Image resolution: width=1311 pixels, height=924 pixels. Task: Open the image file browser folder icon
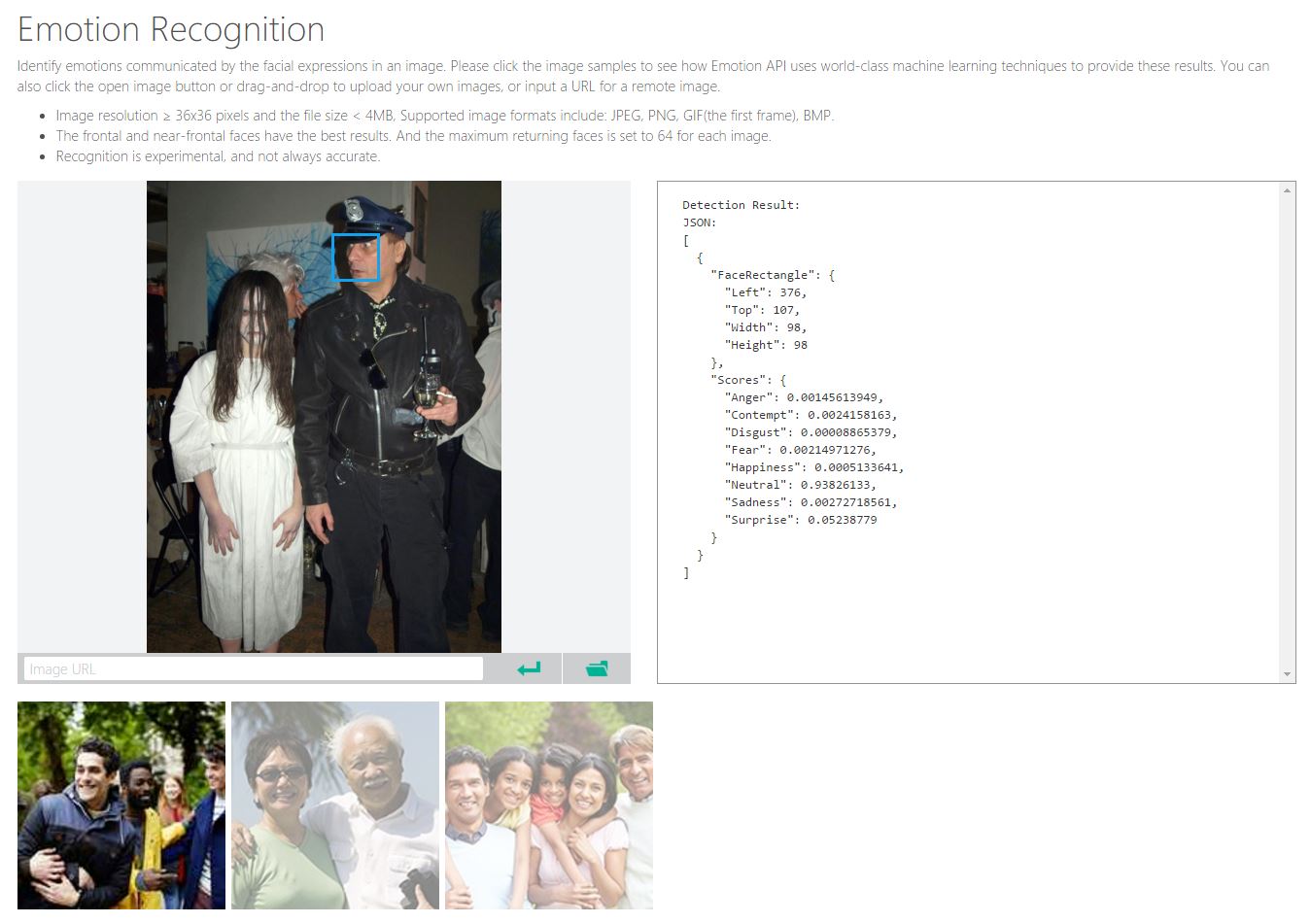point(597,668)
